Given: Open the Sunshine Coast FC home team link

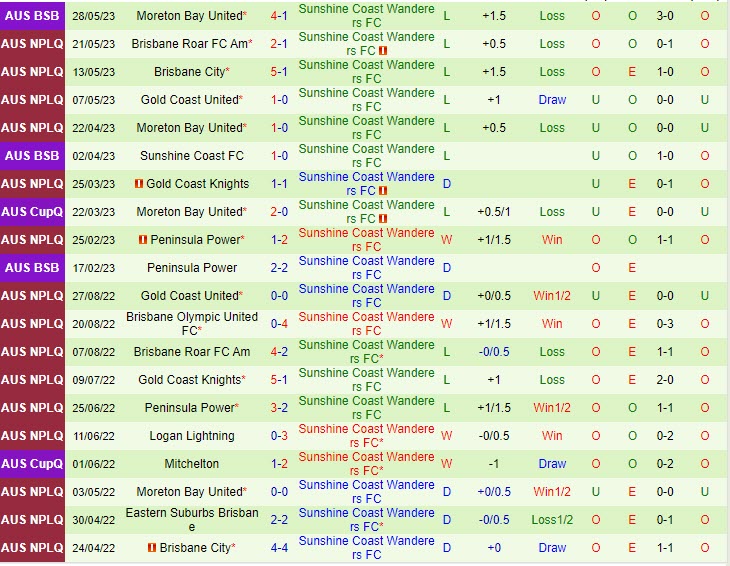Looking at the screenshot, I should 192,156.
